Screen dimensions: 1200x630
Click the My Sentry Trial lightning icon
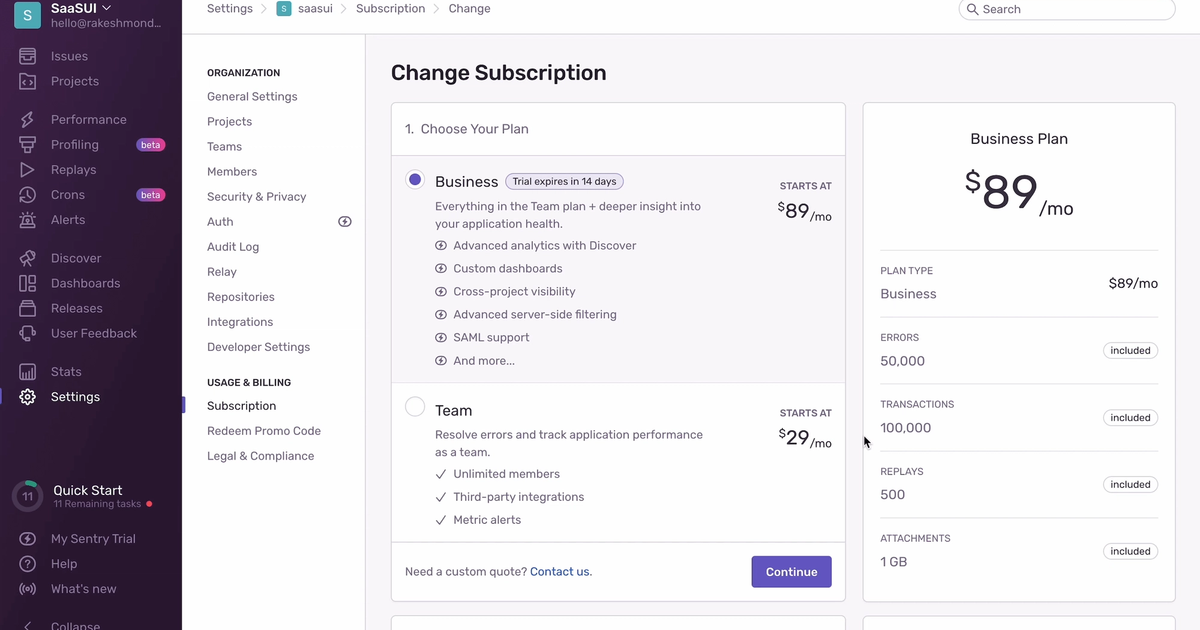coord(28,538)
